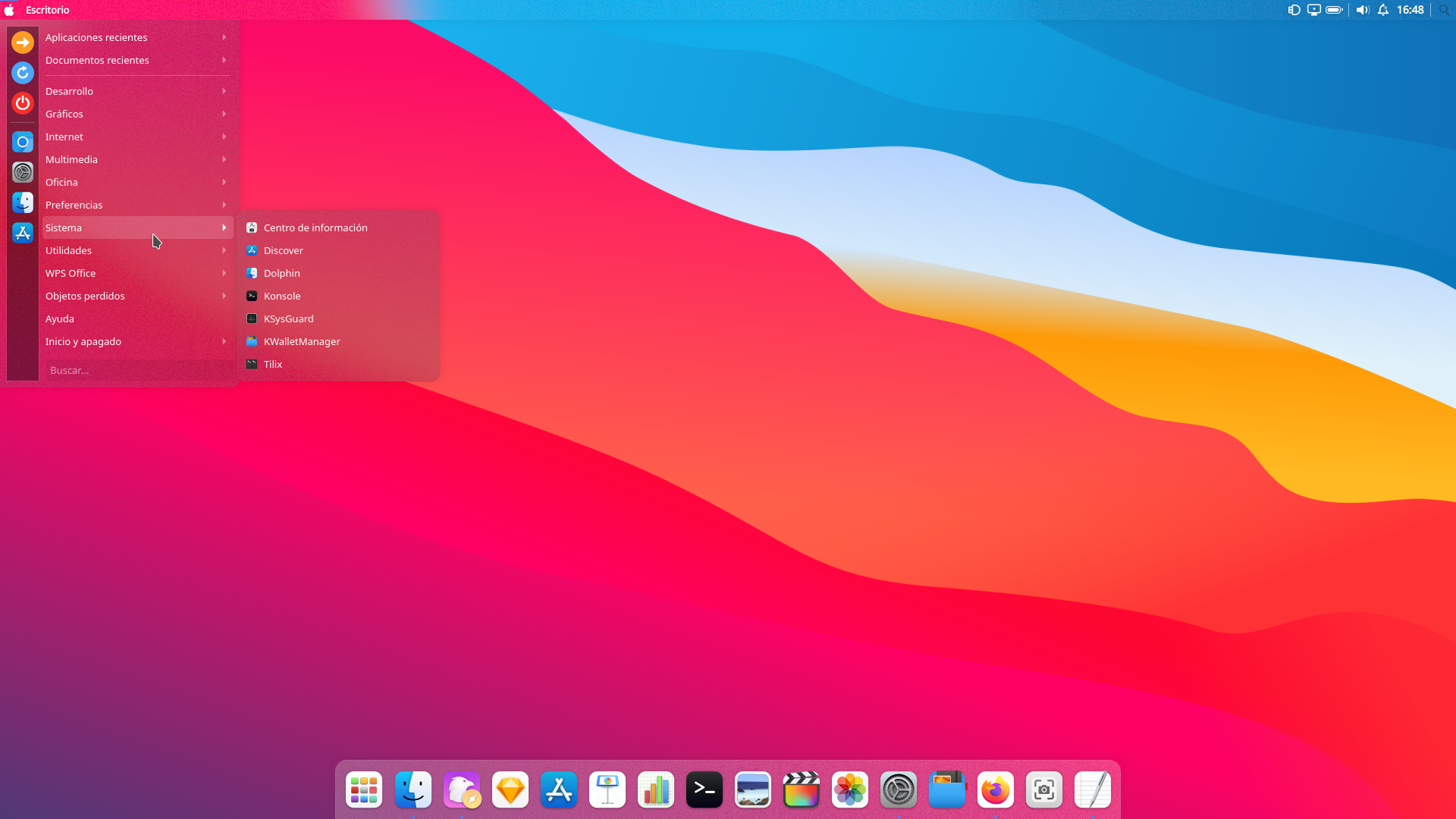Open the blue folder icon in dock
The height and width of the screenshot is (819, 1456).
(x=947, y=790)
